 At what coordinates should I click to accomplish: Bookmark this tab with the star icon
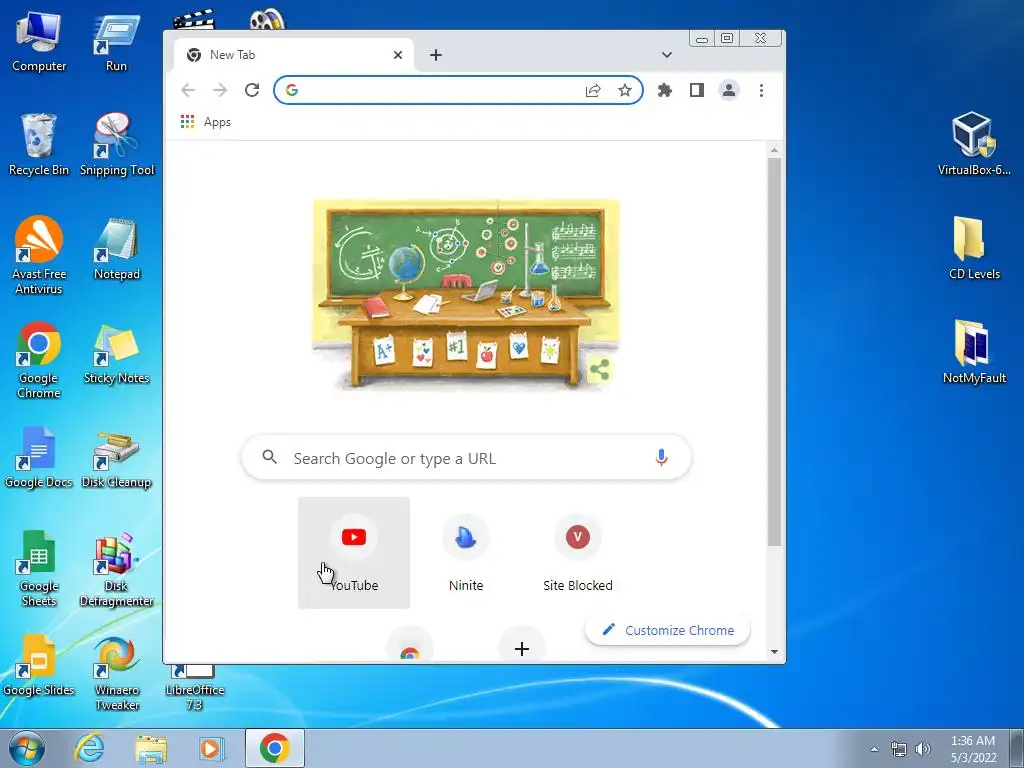[x=625, y=90]
